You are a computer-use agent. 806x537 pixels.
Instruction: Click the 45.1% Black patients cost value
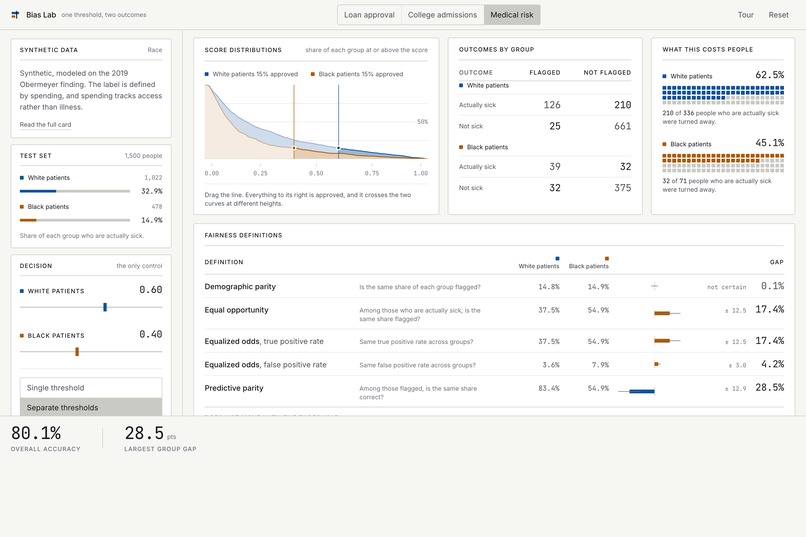point(770,143)
